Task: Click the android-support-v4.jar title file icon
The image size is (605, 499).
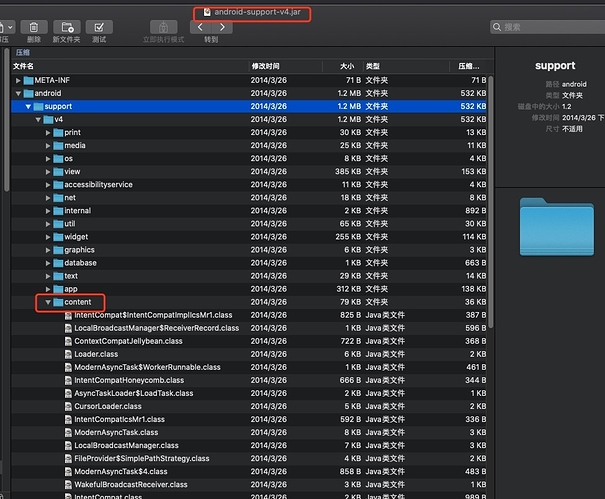Action: [207, 12]
